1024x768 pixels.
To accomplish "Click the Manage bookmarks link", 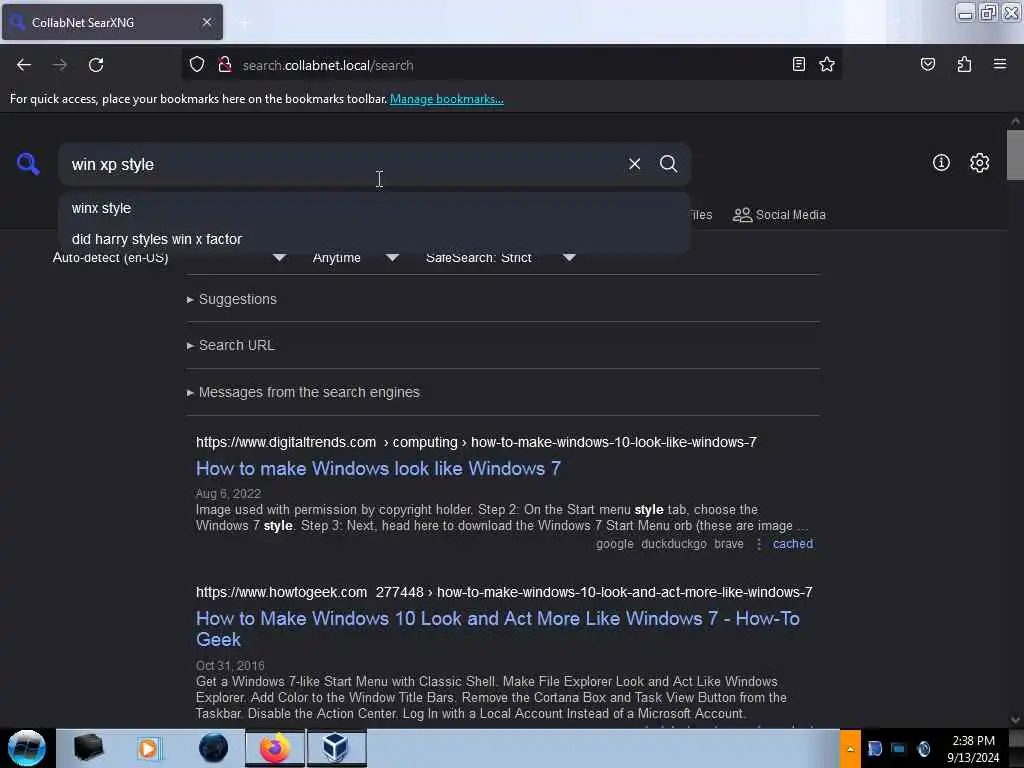I will tap(447, 99).
